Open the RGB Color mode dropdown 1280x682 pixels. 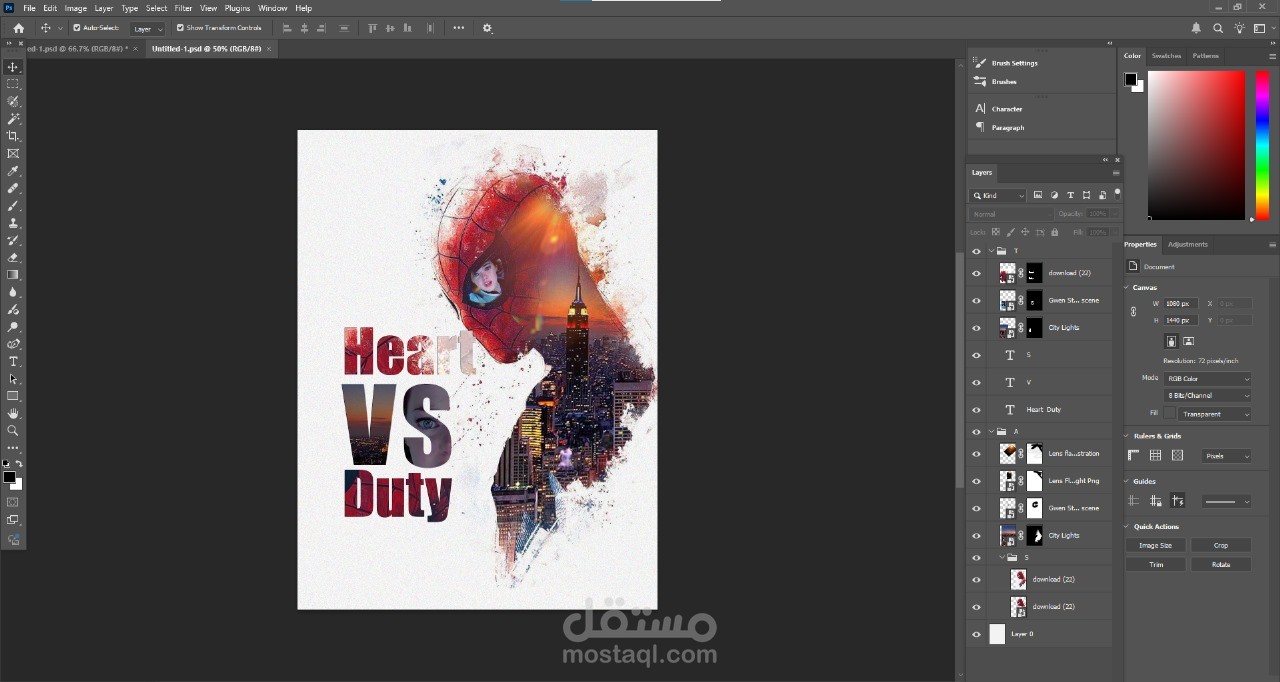click(1208, 379)
